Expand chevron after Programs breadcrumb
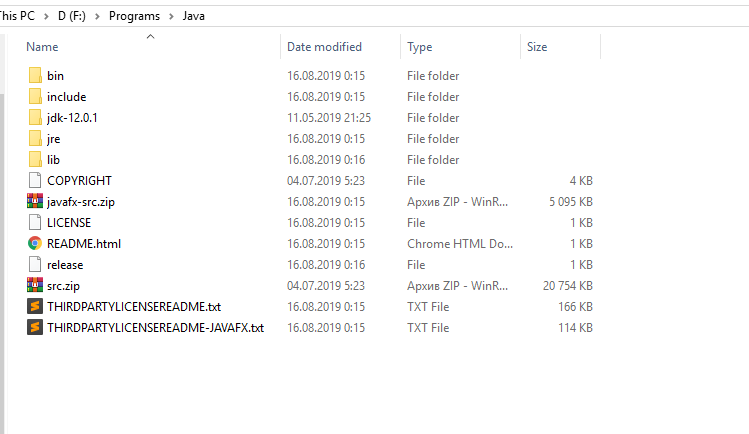This screenshot has height=434, width=749. click(x=171, y=16)
